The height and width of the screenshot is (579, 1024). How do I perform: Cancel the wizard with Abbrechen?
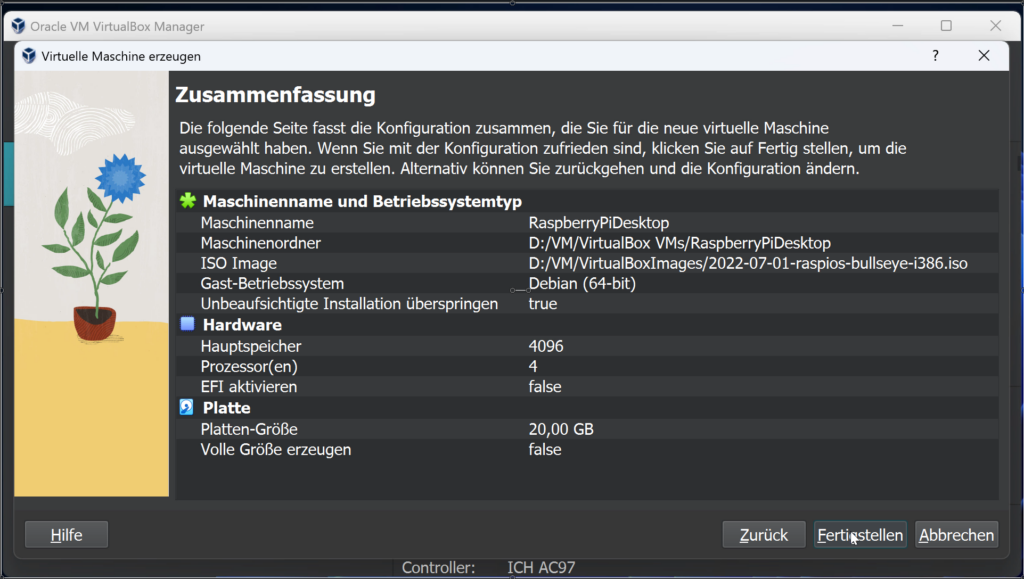point(956,535)
